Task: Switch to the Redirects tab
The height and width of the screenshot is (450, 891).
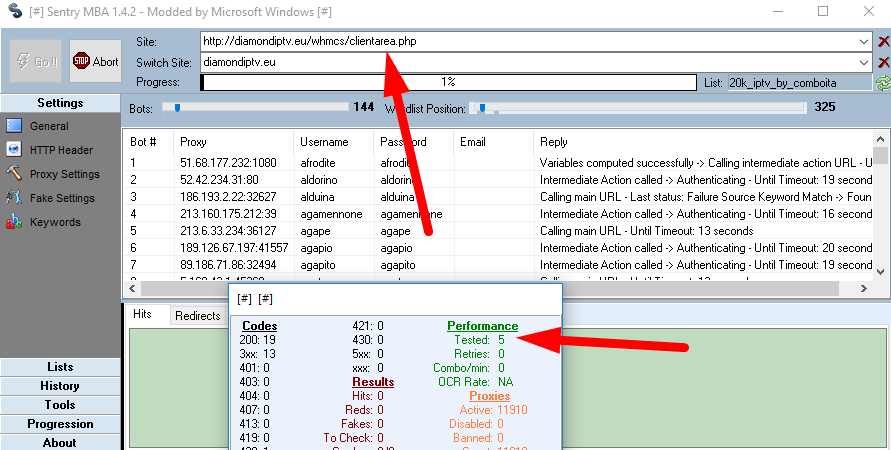Action: pos(197,315)
